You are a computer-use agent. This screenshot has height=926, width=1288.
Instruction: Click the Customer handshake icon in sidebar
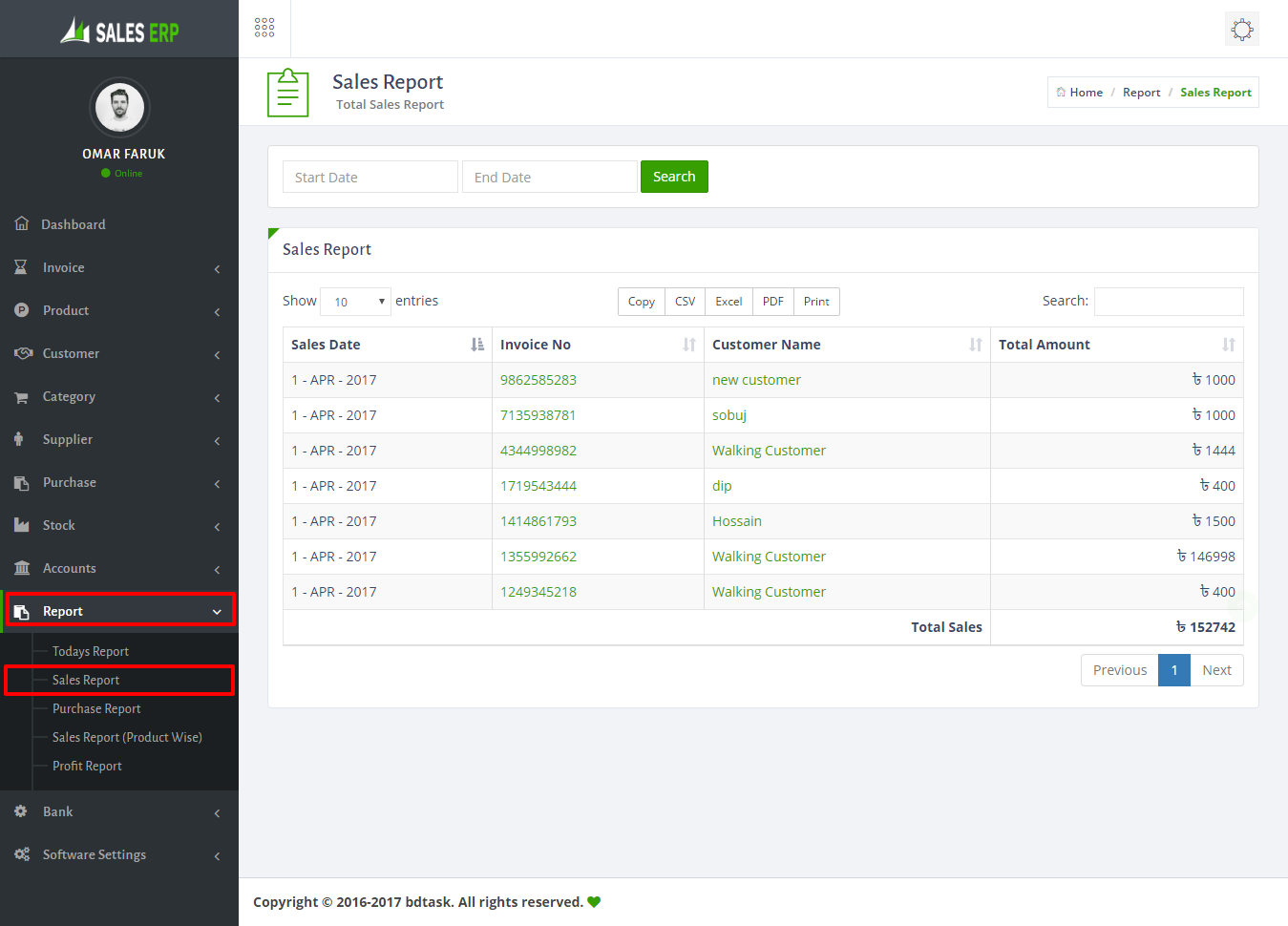click(x=23, y=353)
